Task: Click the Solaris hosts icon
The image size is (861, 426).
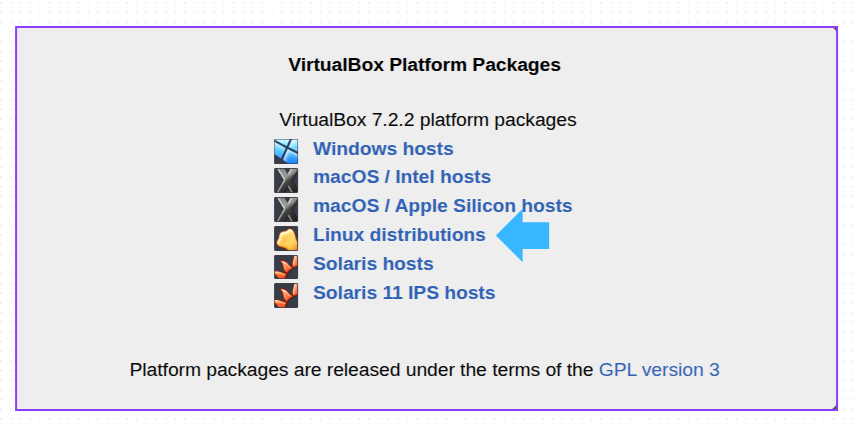Action: pyautogui.click(x=286, y=267)
